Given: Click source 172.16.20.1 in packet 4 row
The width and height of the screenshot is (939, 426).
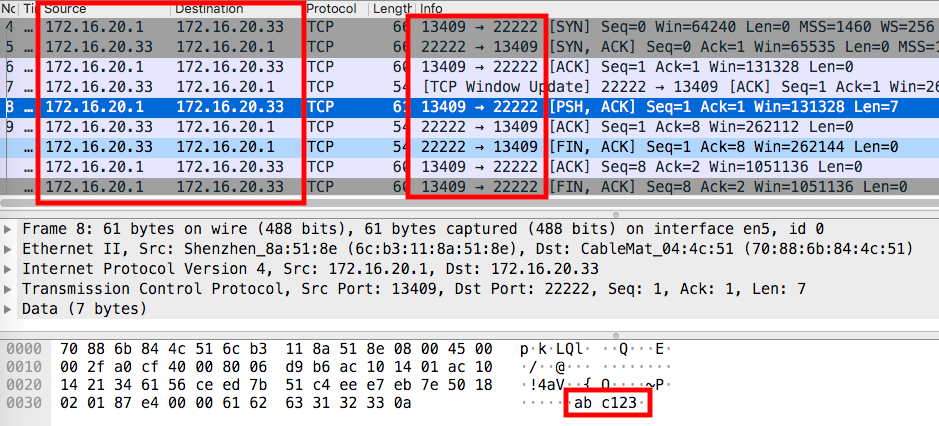Looking at the screenshot, I should tap(95, 26).
